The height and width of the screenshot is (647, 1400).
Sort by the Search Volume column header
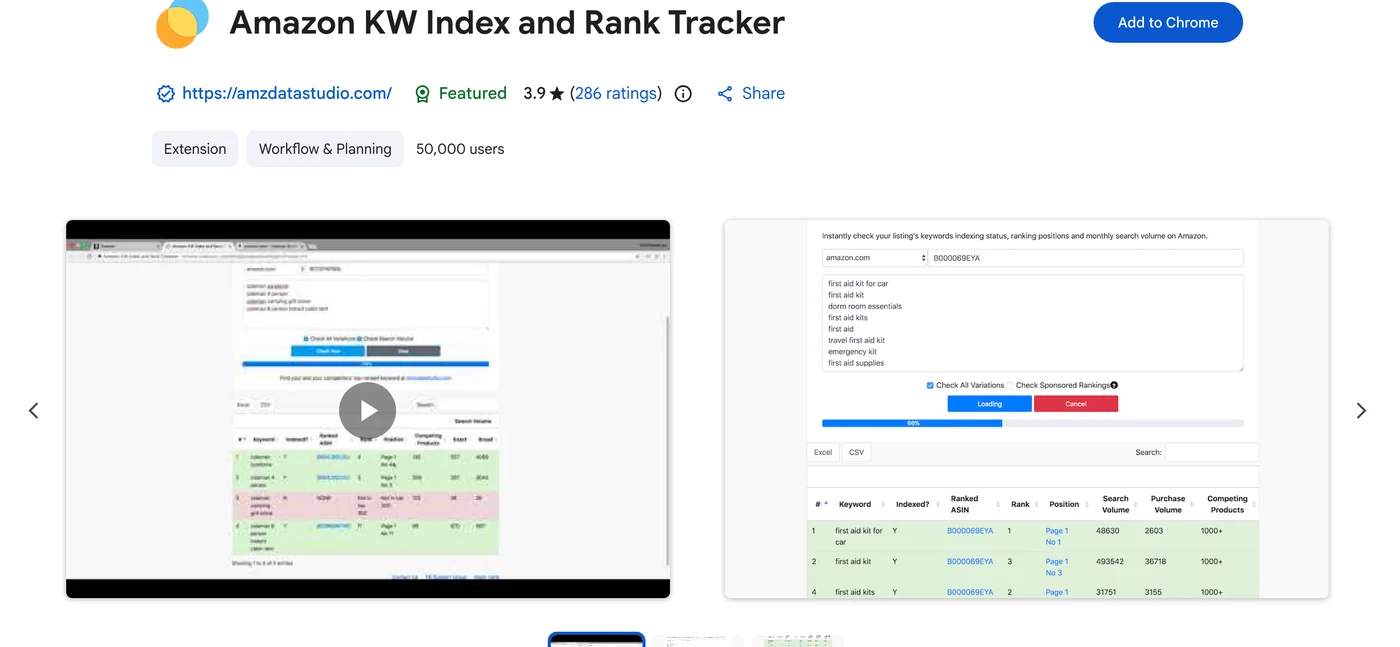tap(1115, 504)
